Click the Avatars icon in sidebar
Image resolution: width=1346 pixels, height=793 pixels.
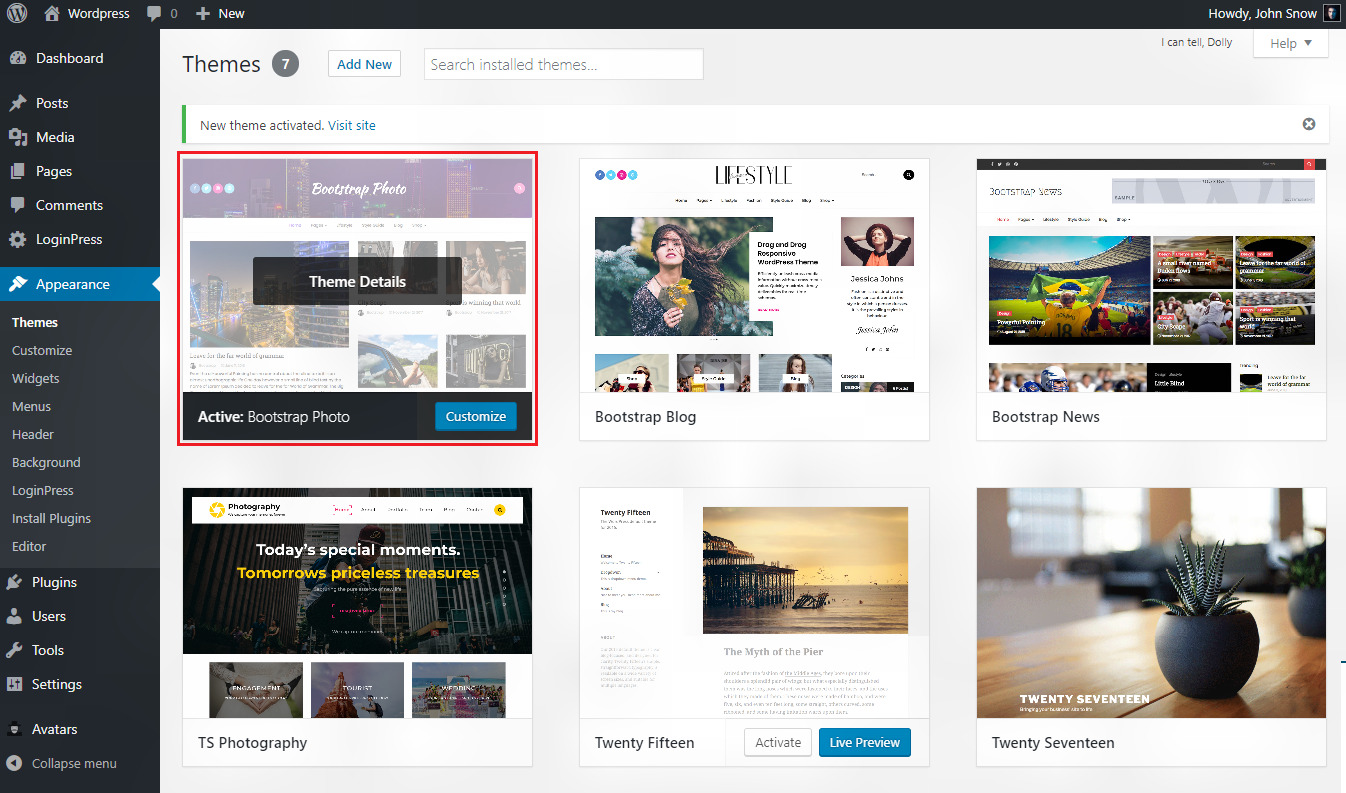[x=15, y=729]
